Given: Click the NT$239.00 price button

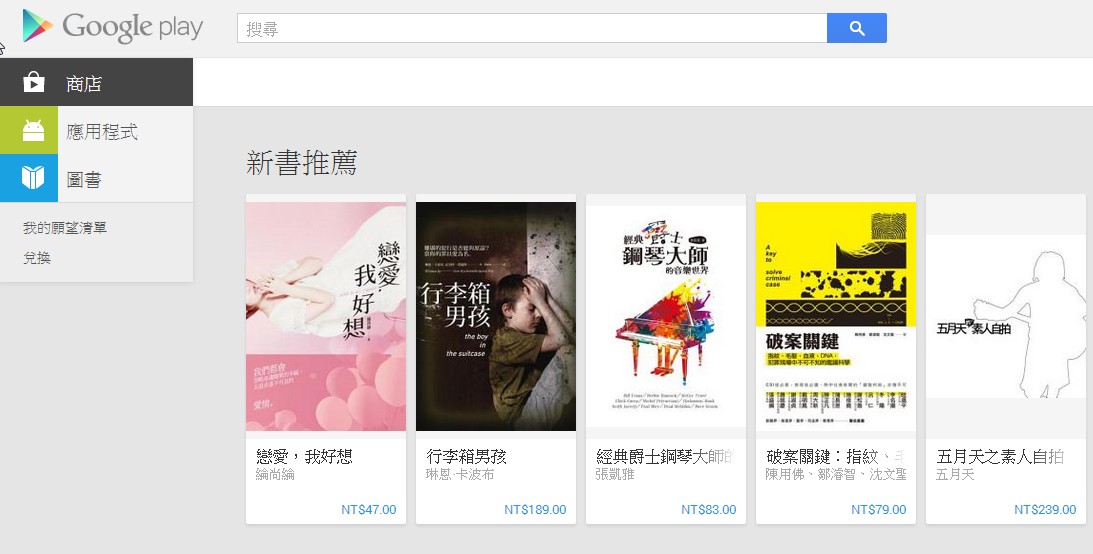Looking at the screenshot, I should click(1046, 510).
